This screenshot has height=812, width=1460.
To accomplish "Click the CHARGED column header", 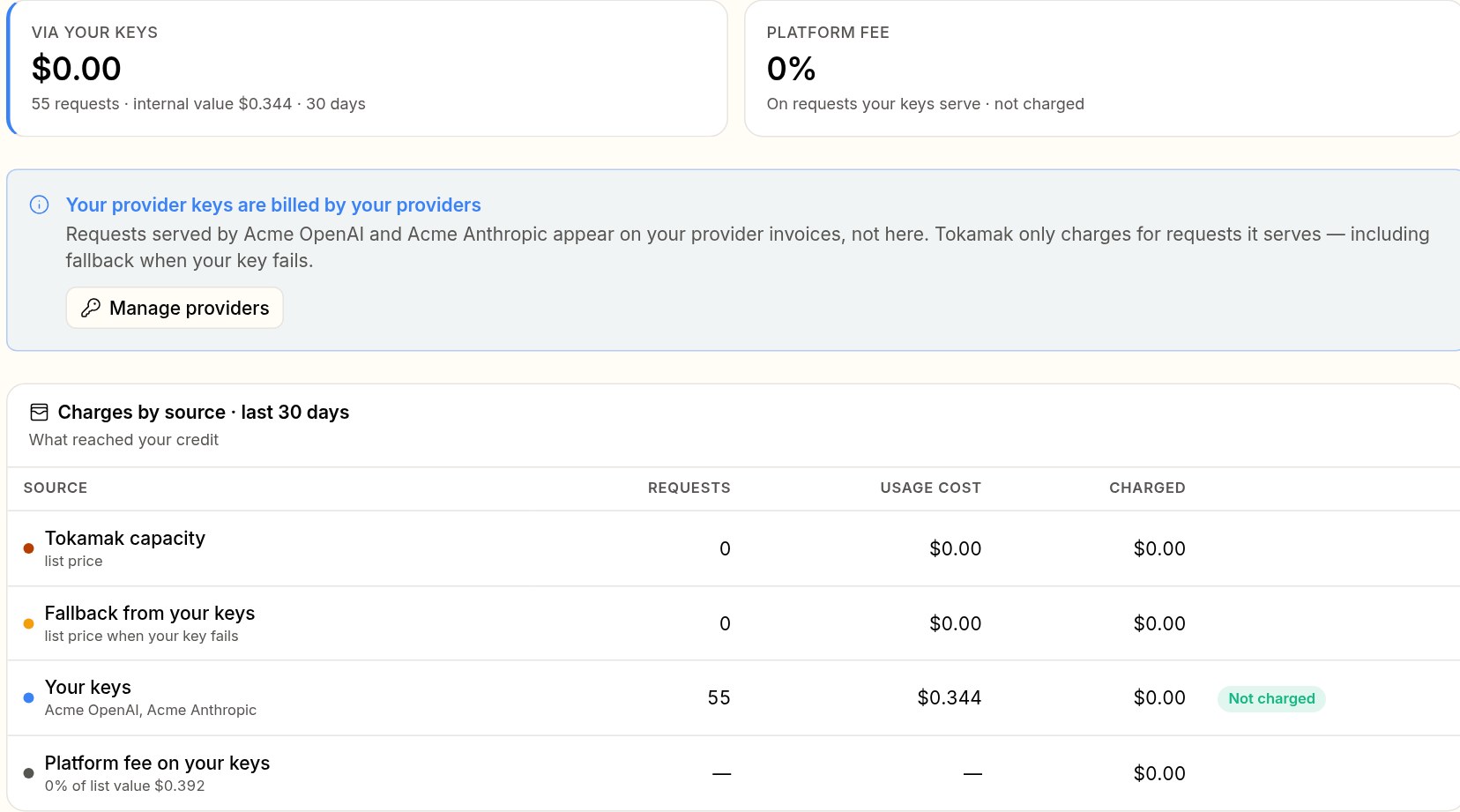I will (x=1147, y=488).
